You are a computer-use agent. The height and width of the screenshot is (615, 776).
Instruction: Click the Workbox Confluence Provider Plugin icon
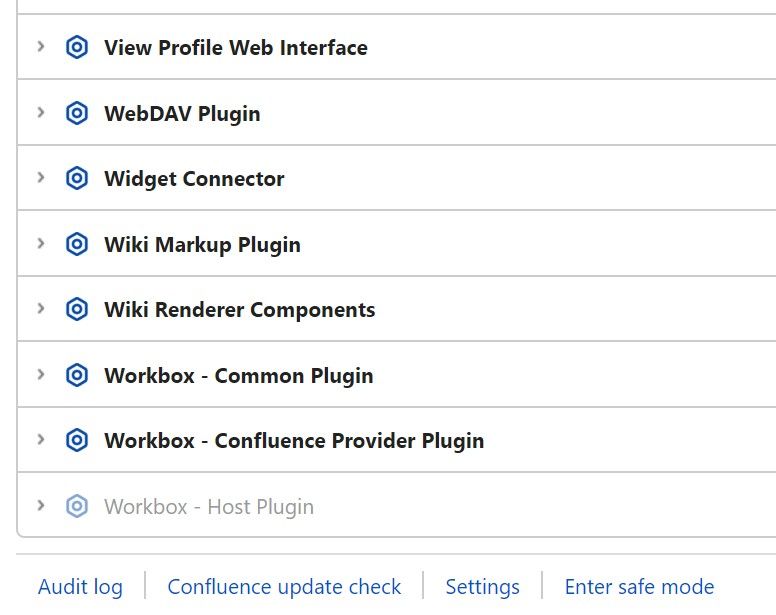coord(77,440)
